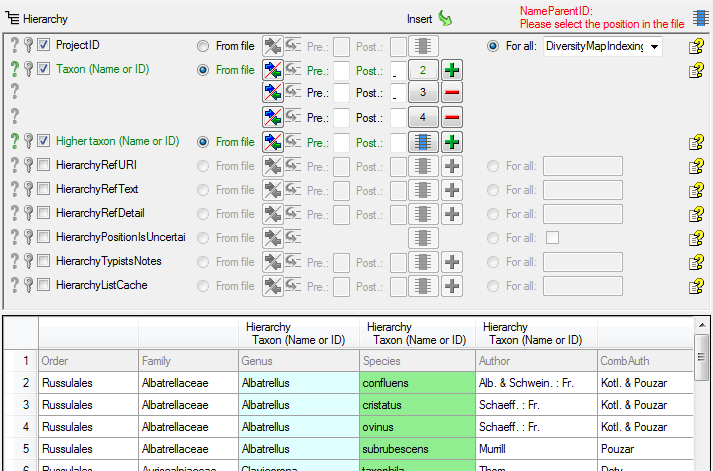Click the Pre. text field for Taxon
Screen dimensions: 713x471
point(341,70)
